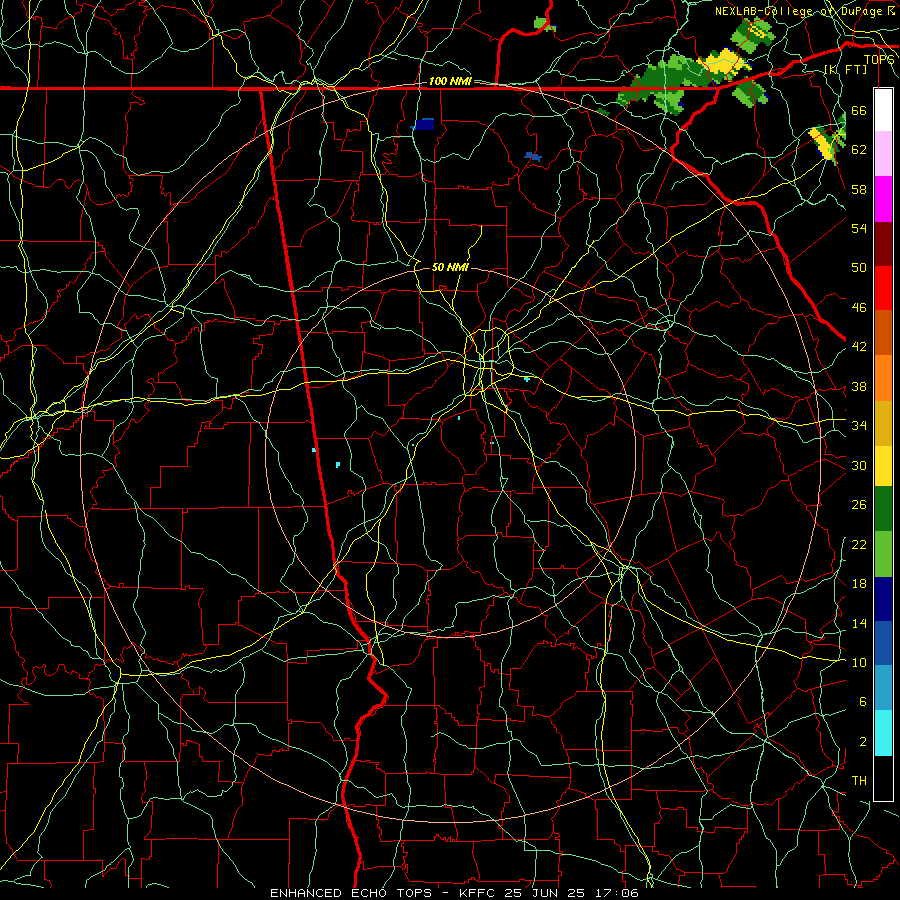This screenshot has width=900, height=900.
Task: Click the light green legend swatch
Action: coord(883,554)
